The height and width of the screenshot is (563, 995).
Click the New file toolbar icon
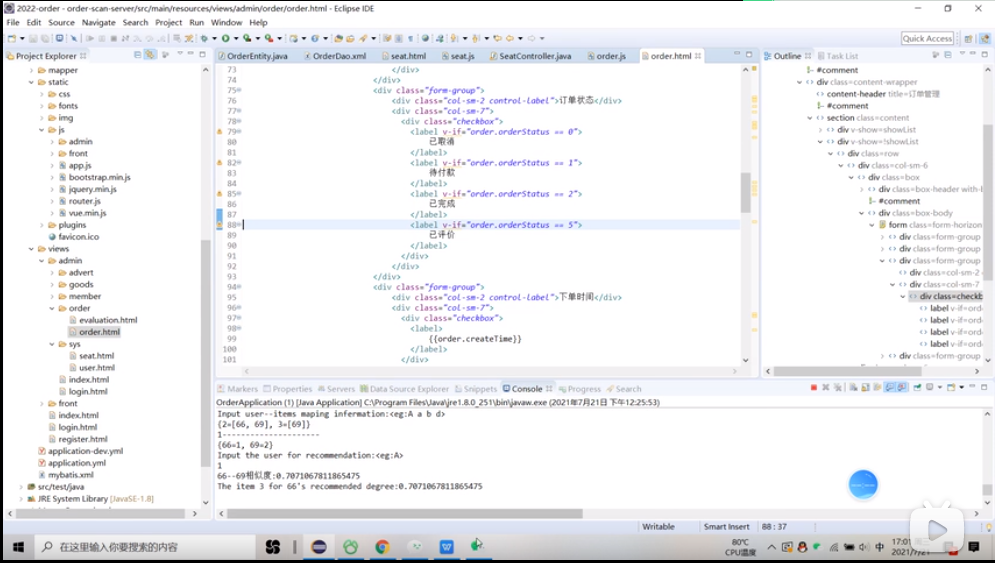point(11,38)
